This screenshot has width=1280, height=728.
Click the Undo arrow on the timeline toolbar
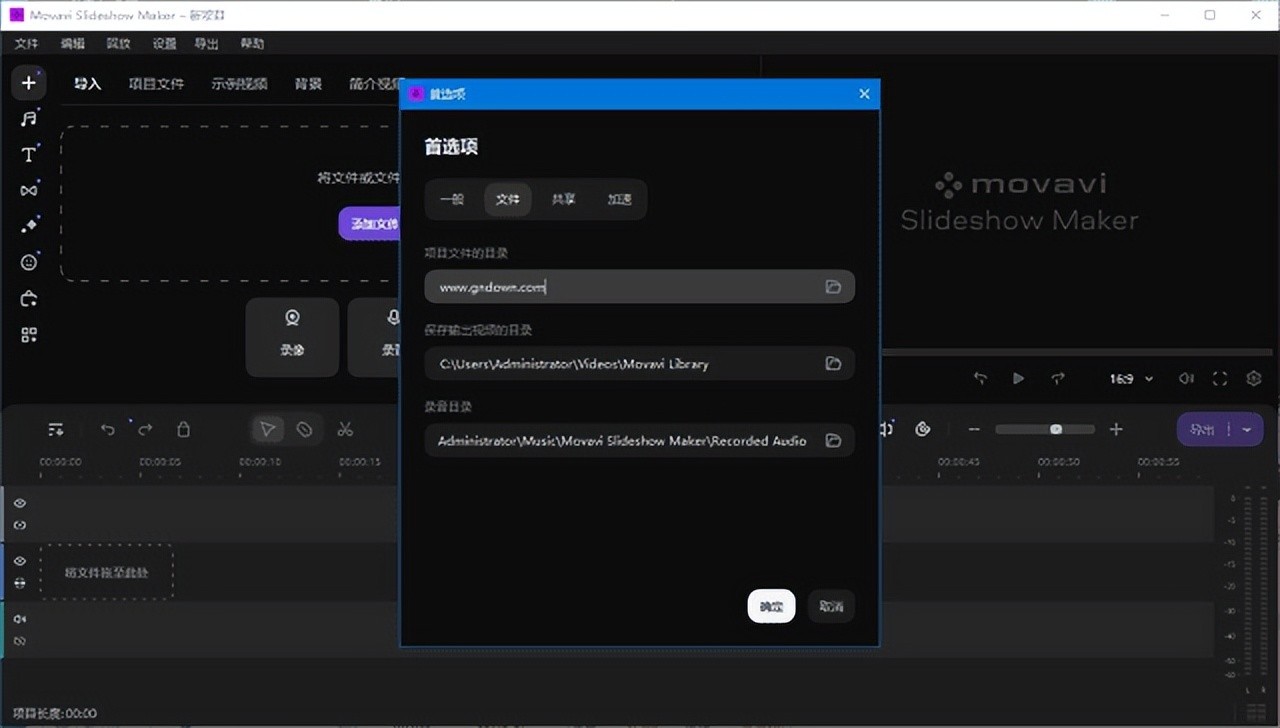tap(108, 430)
